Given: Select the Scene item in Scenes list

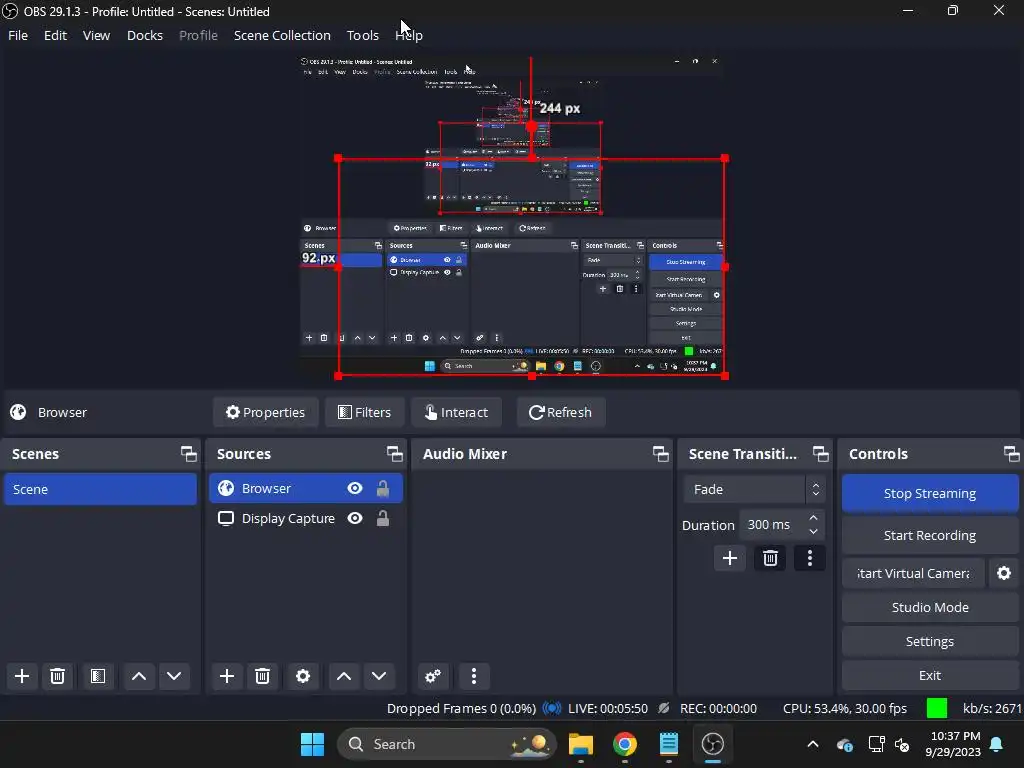Looking at the screenshot, I should tap(101, 489).
